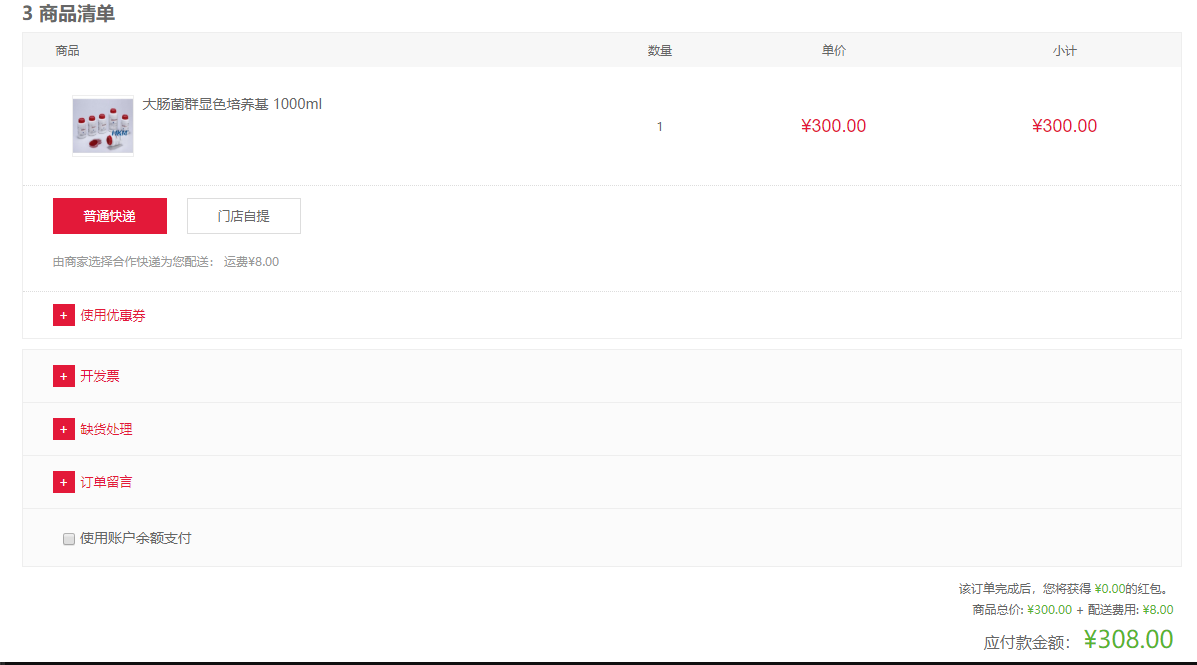The height and width of the screenshot is (665, 1197).
Task: Click the ¥308.00 payable total amount
Action: pos(1128,640)
